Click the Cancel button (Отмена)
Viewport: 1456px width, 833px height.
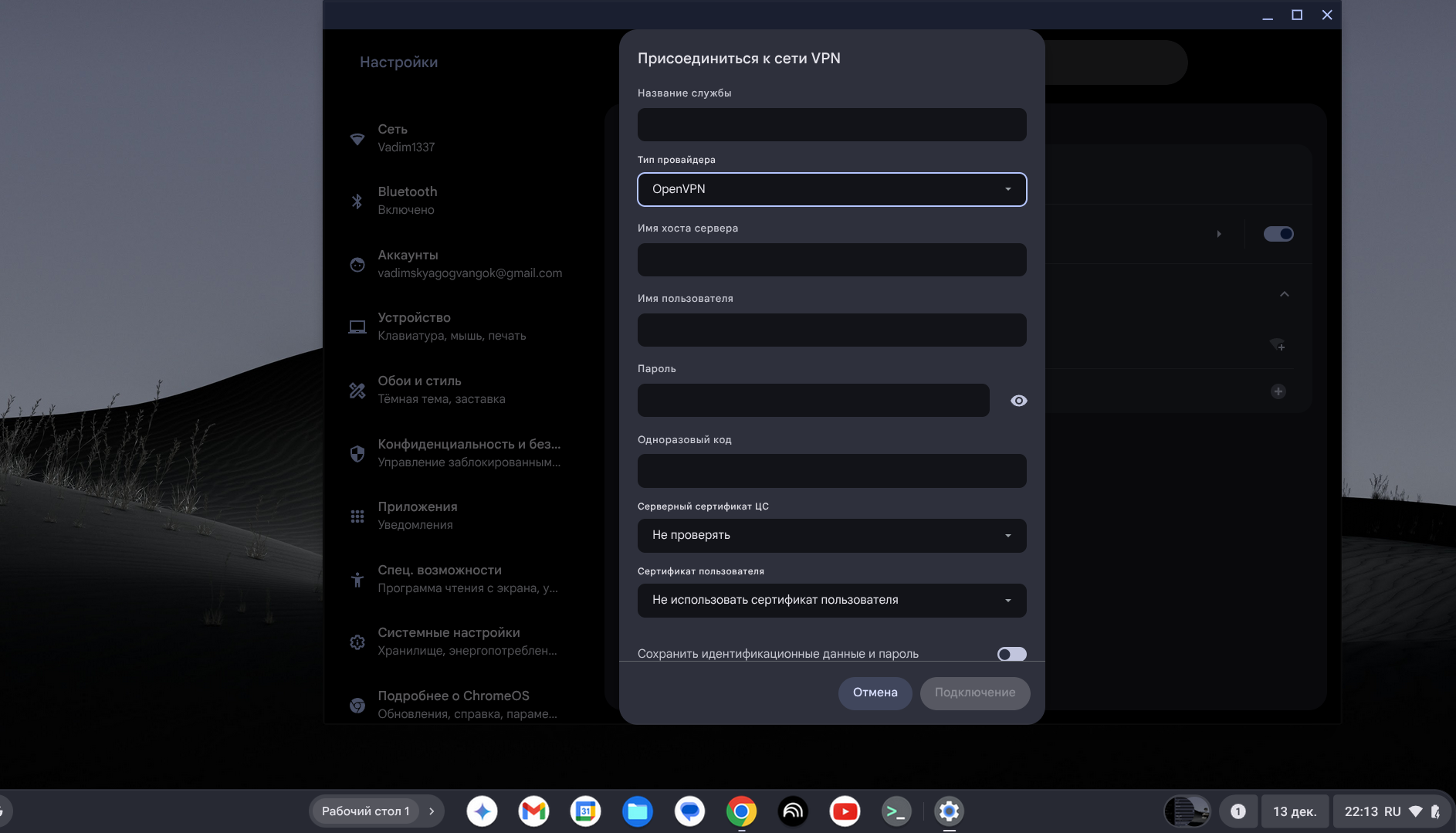click(x=875, y=692)
